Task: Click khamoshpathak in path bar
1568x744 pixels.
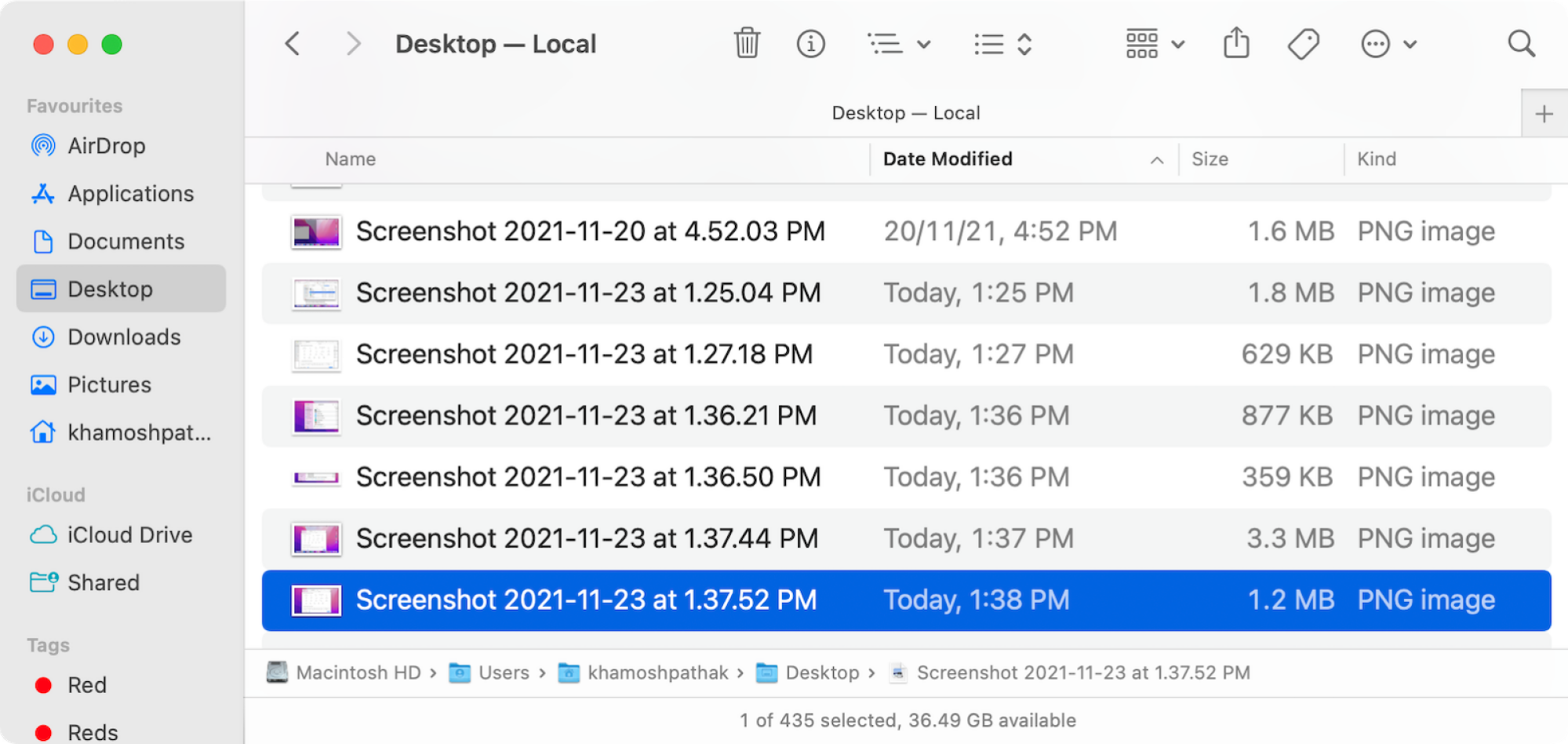Action: 644,673
